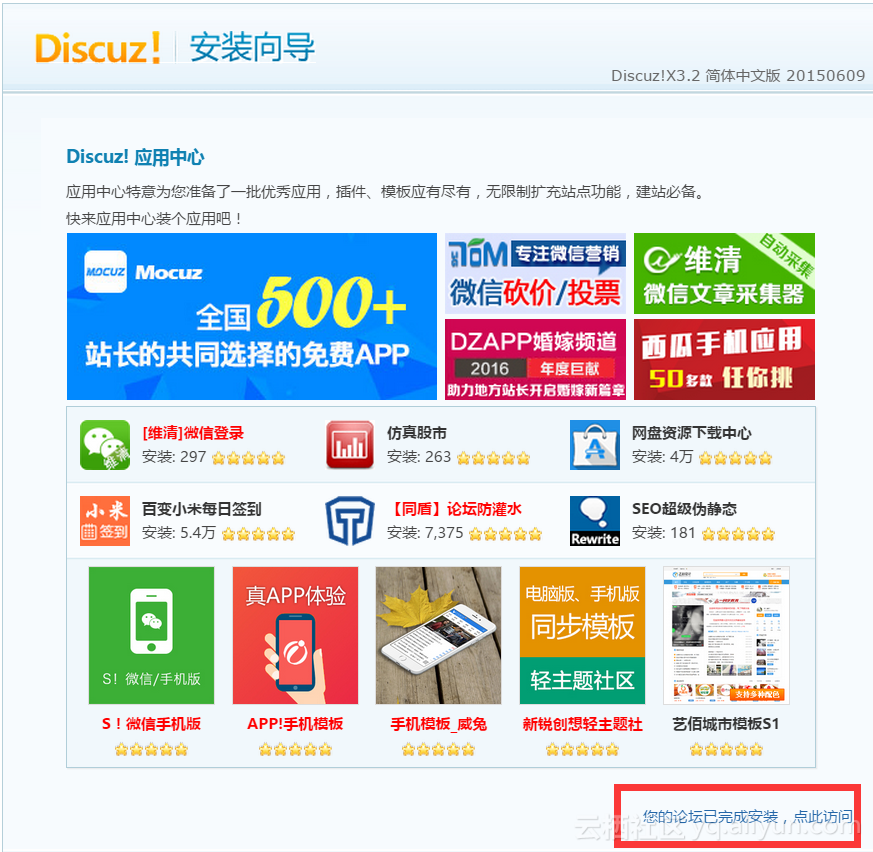The height and width of the screenshot is (852, 873).
Task: Click the star rating under 艺佰城市模板S1
Action: [726, 750]
